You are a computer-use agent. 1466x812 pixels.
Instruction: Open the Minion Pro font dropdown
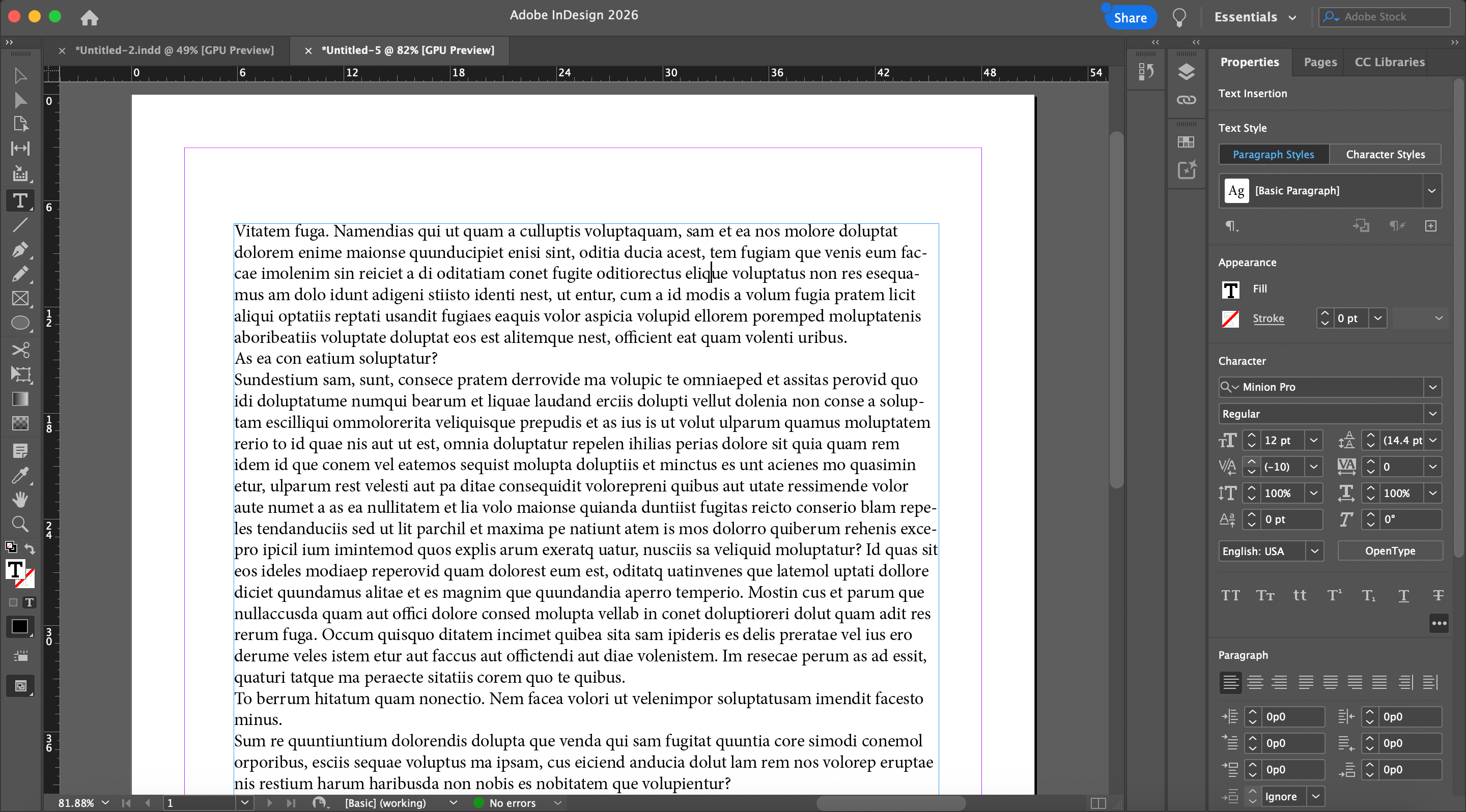point(1432,387)
